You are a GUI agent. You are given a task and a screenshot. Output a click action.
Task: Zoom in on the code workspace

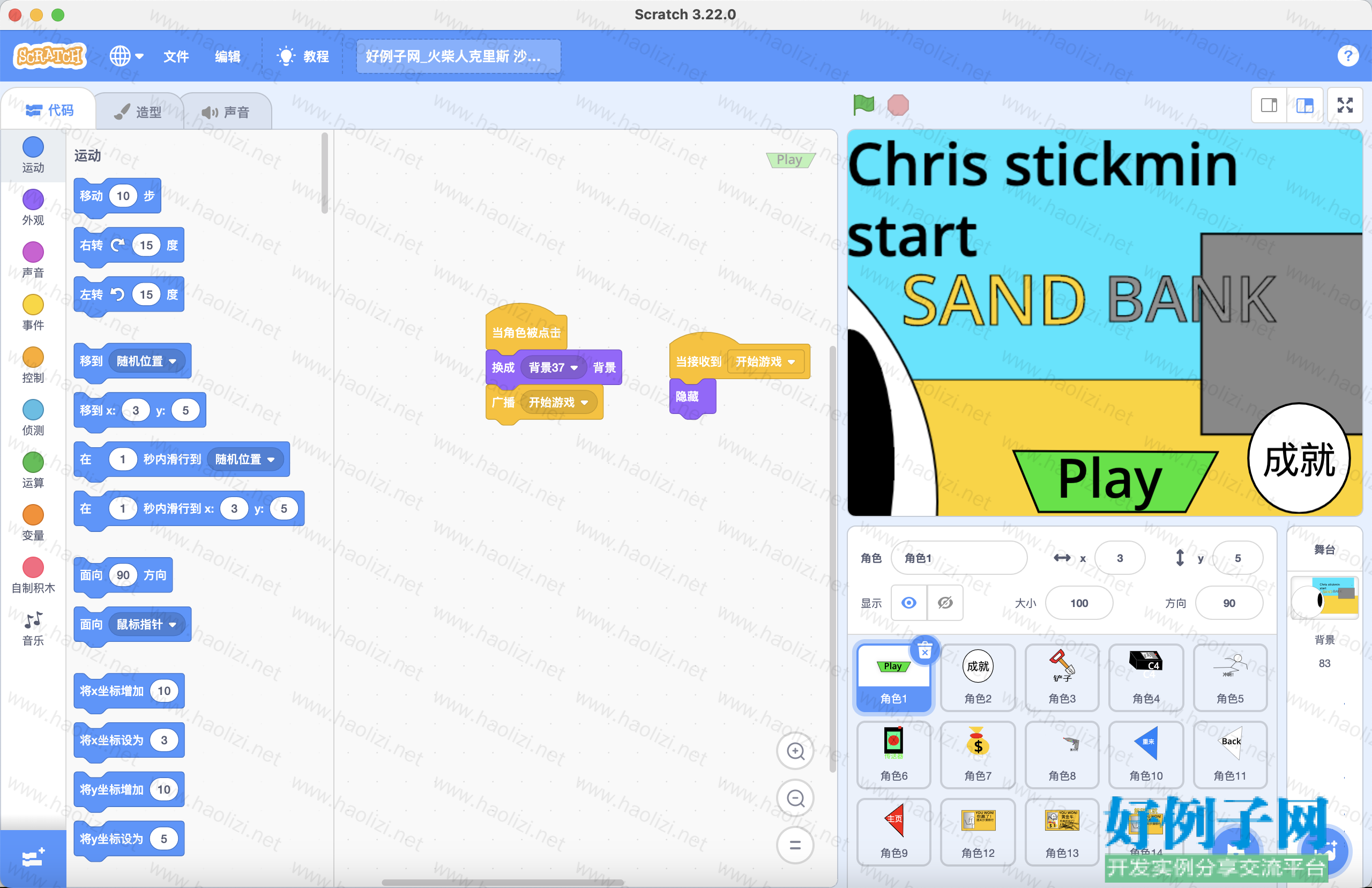(795, 751)
